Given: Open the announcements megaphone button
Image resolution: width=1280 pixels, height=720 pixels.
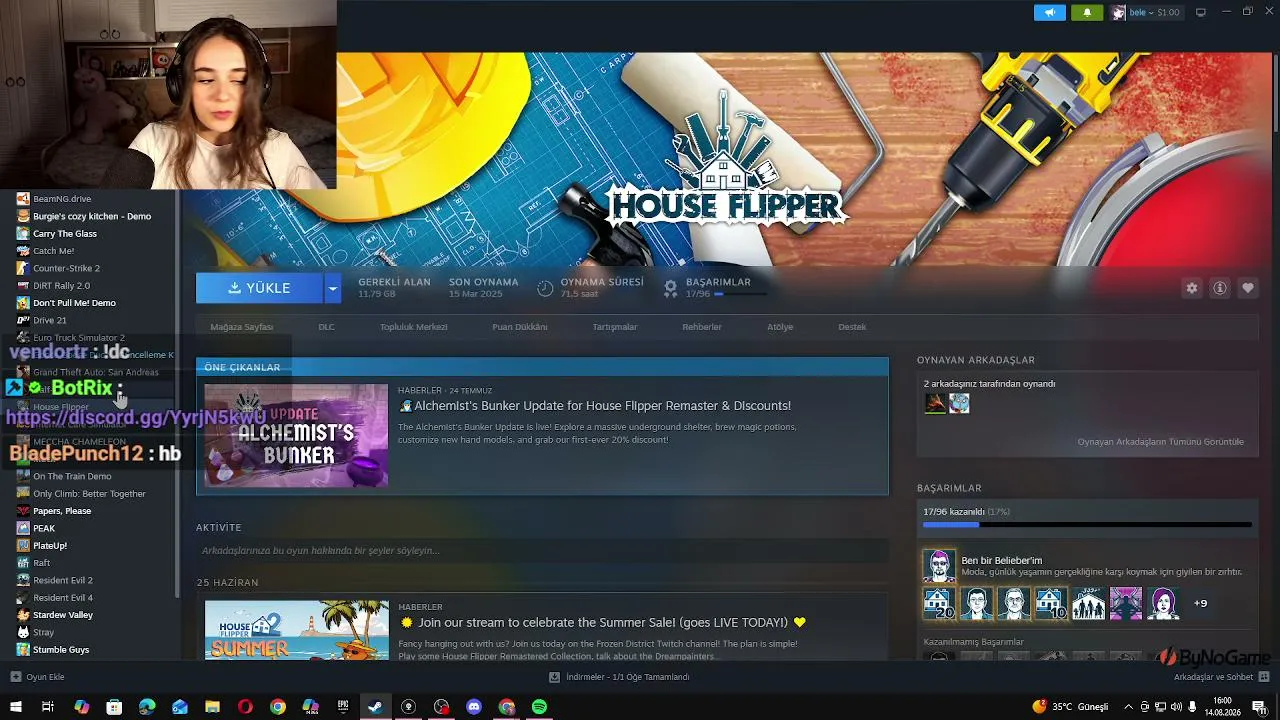Looking at the screenshot, I should click(x=1049, y=12).
